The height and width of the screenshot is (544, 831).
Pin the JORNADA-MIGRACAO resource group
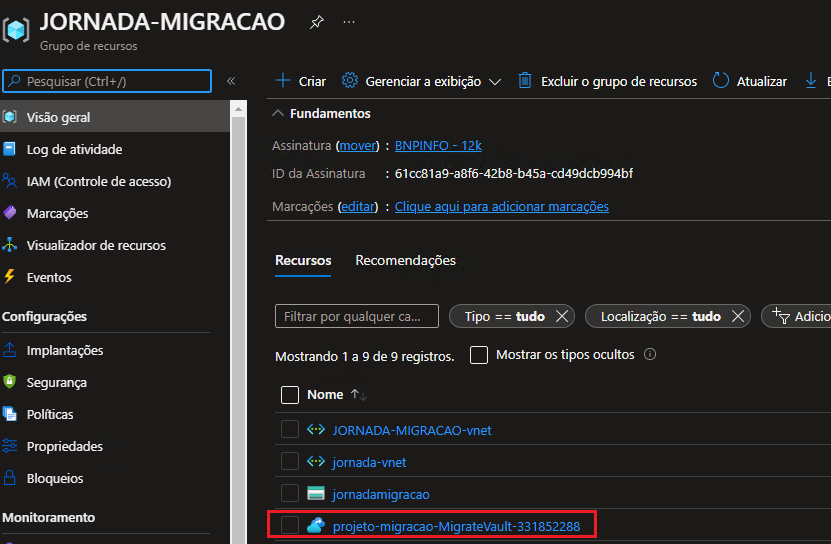(x=316, y=22)
